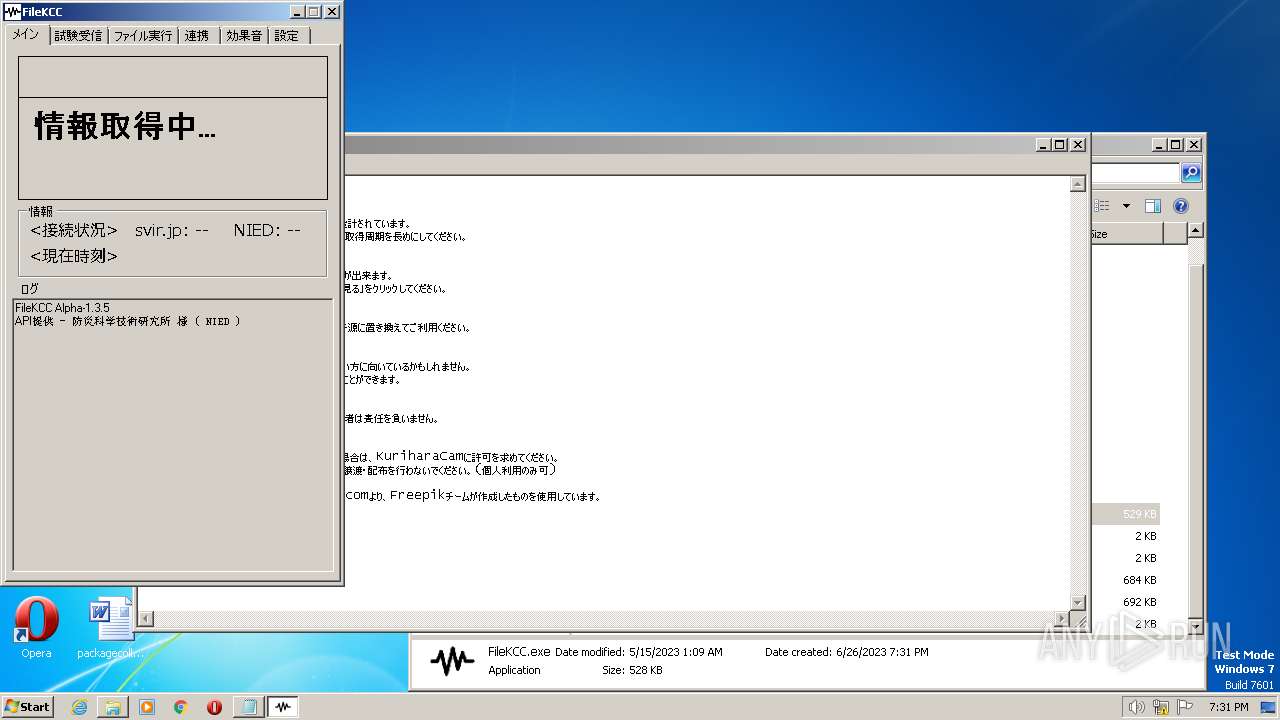Open the 試験受信 tab
Viewport: 1280px width, 720px height.
(78, 36)
